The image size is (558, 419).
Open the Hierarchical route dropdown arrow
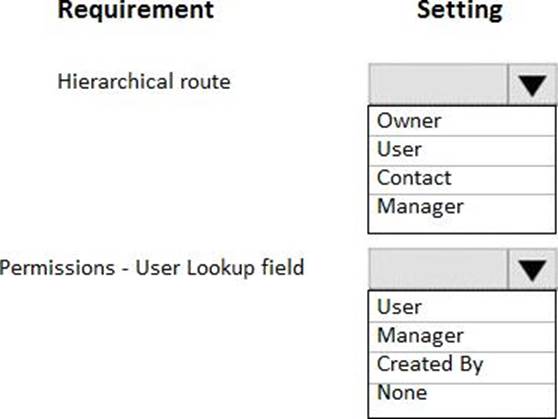tap(532, 84)
